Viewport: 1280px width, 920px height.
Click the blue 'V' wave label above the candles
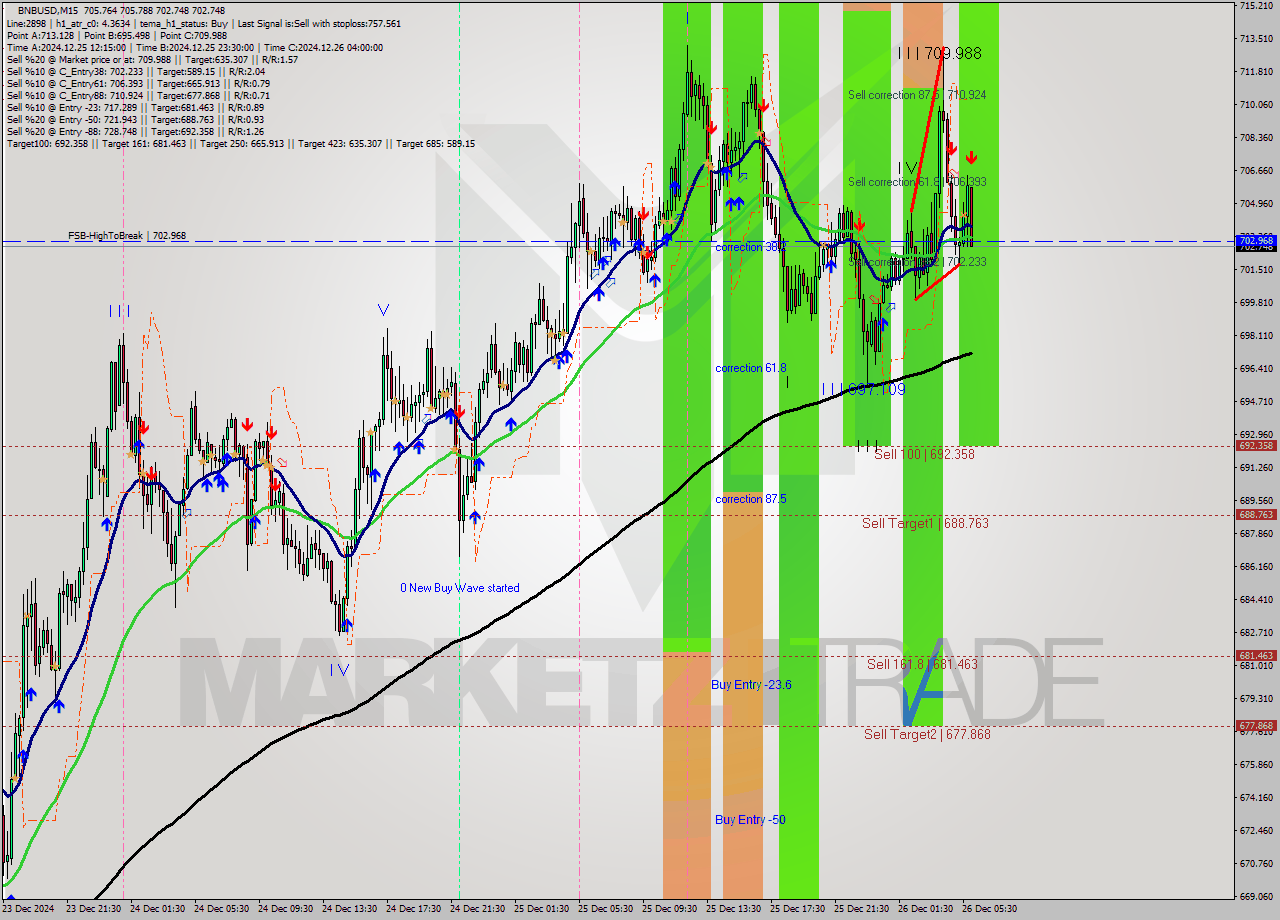(384, 310)
